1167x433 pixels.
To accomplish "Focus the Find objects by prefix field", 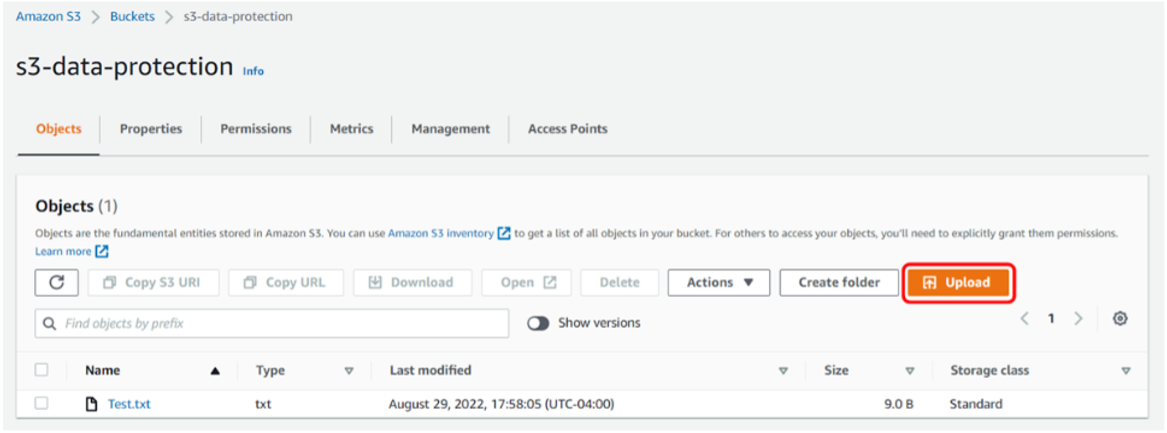I will pos(280,324).
